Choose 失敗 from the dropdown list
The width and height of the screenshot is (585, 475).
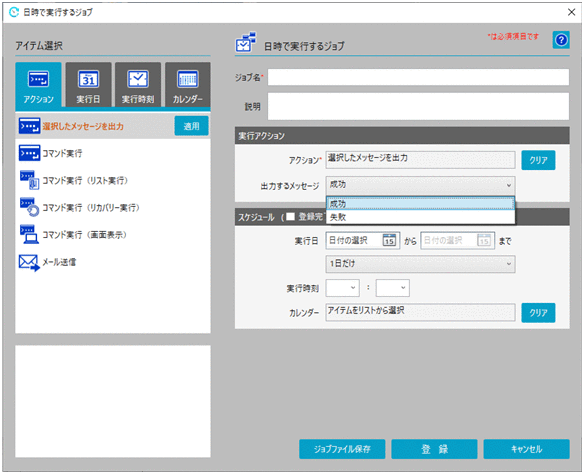[420, 217]
